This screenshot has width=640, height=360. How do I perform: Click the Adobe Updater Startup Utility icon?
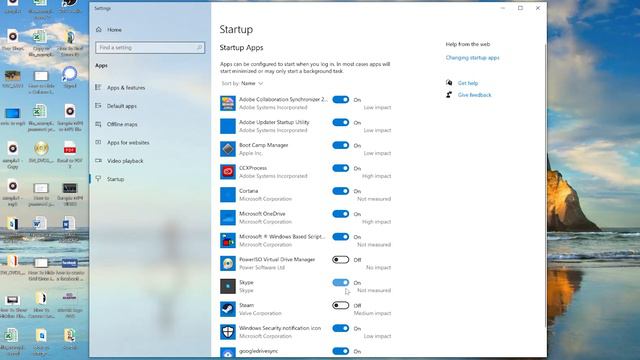pos(228,126)
